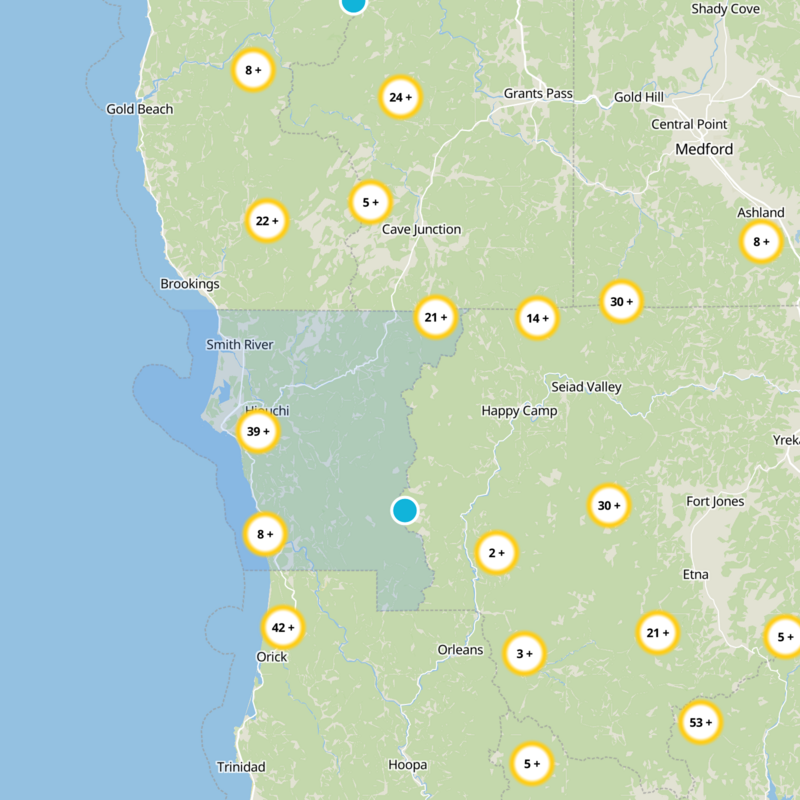Select the blue dot marker west of Happy Camp
The image size is (800, 800).
point(405,510)
